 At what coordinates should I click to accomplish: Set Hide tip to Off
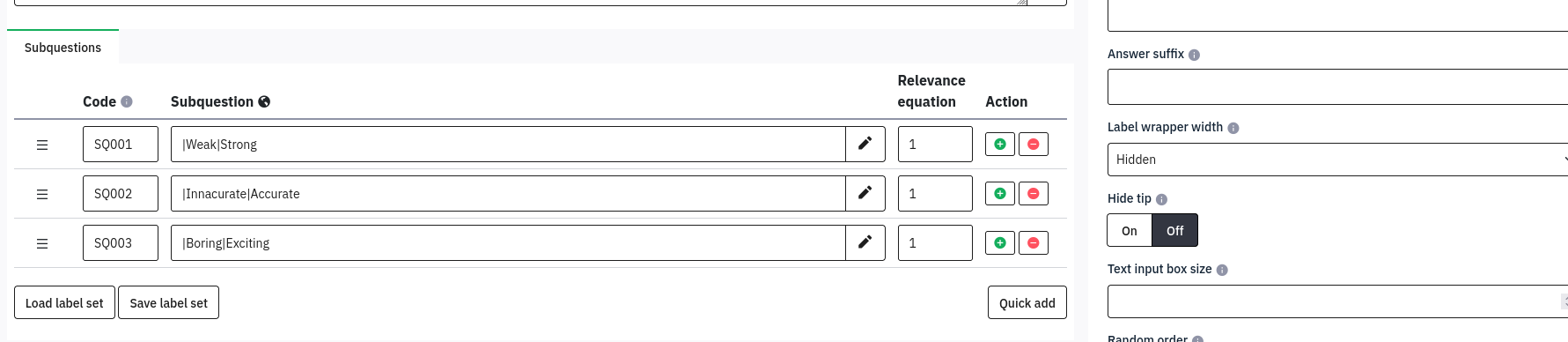point(1174,231)
